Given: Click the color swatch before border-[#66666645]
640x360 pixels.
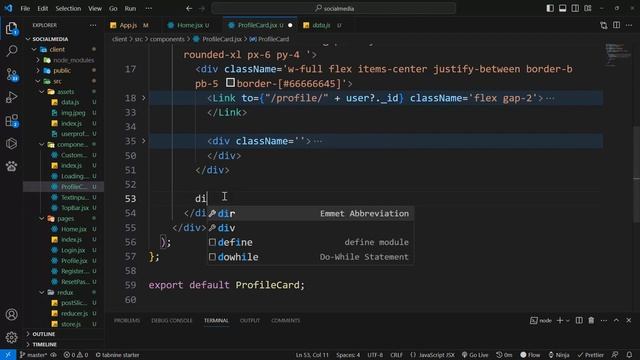Looking at the screenshot, I should (x=230, y=83).
